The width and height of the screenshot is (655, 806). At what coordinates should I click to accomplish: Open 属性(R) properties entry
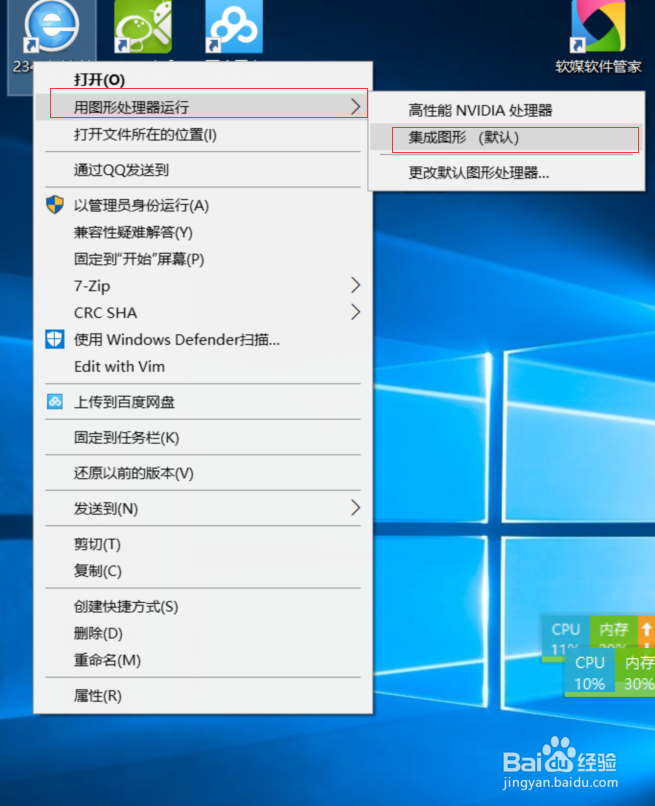tap(203, 695)
